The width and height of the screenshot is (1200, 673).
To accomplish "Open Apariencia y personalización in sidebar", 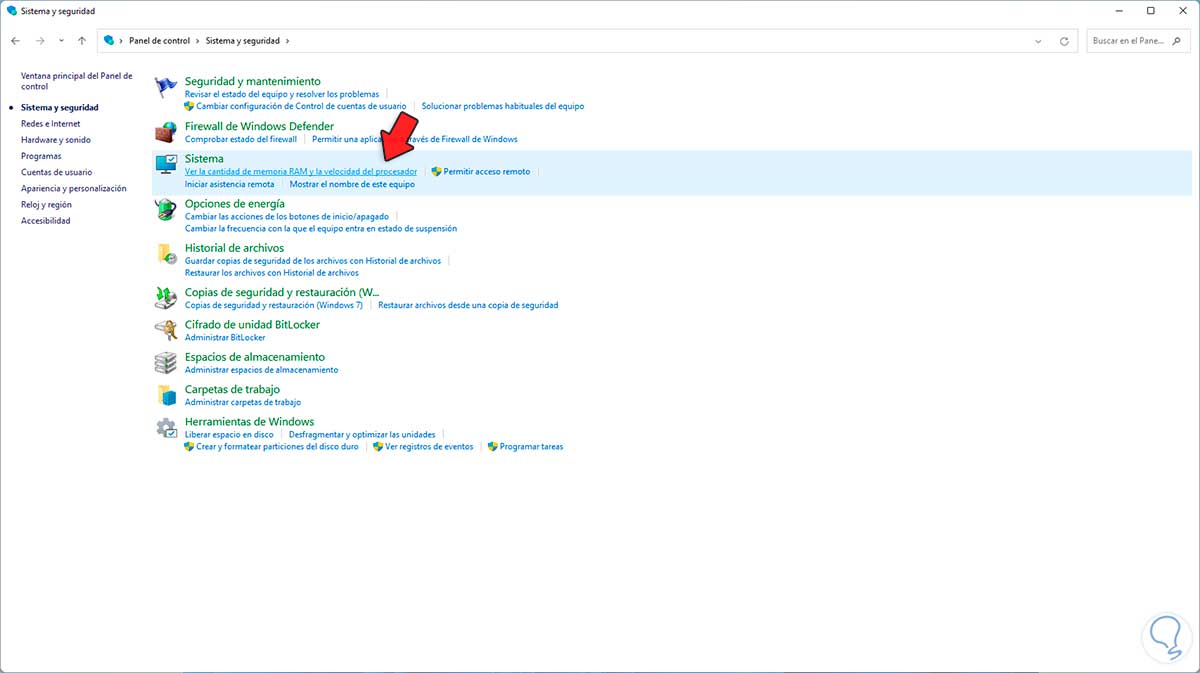I will (74, 188).
